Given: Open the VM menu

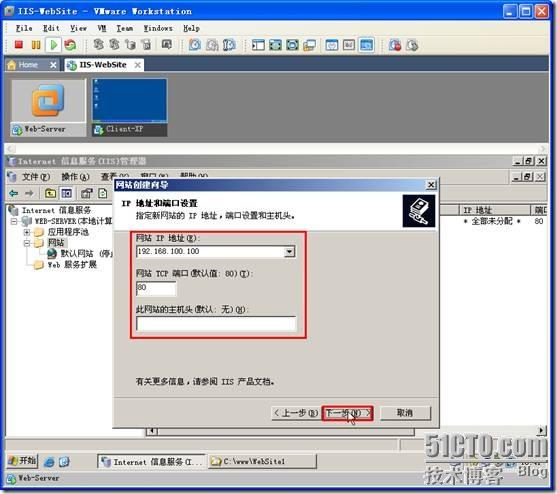Looking at the screenshot, I should click(x=102, y=28).
